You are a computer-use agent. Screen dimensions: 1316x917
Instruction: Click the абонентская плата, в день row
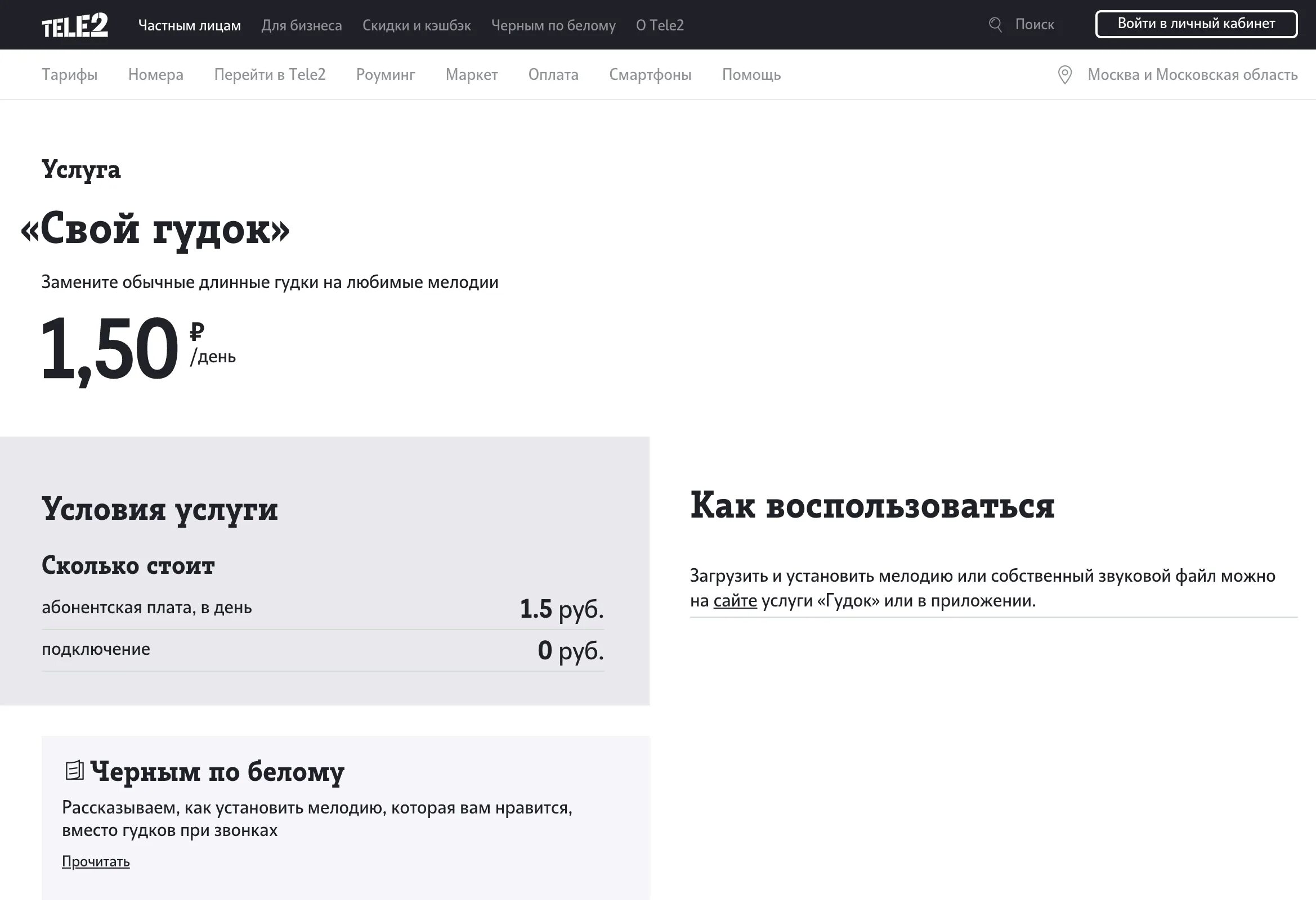[323, 608]
